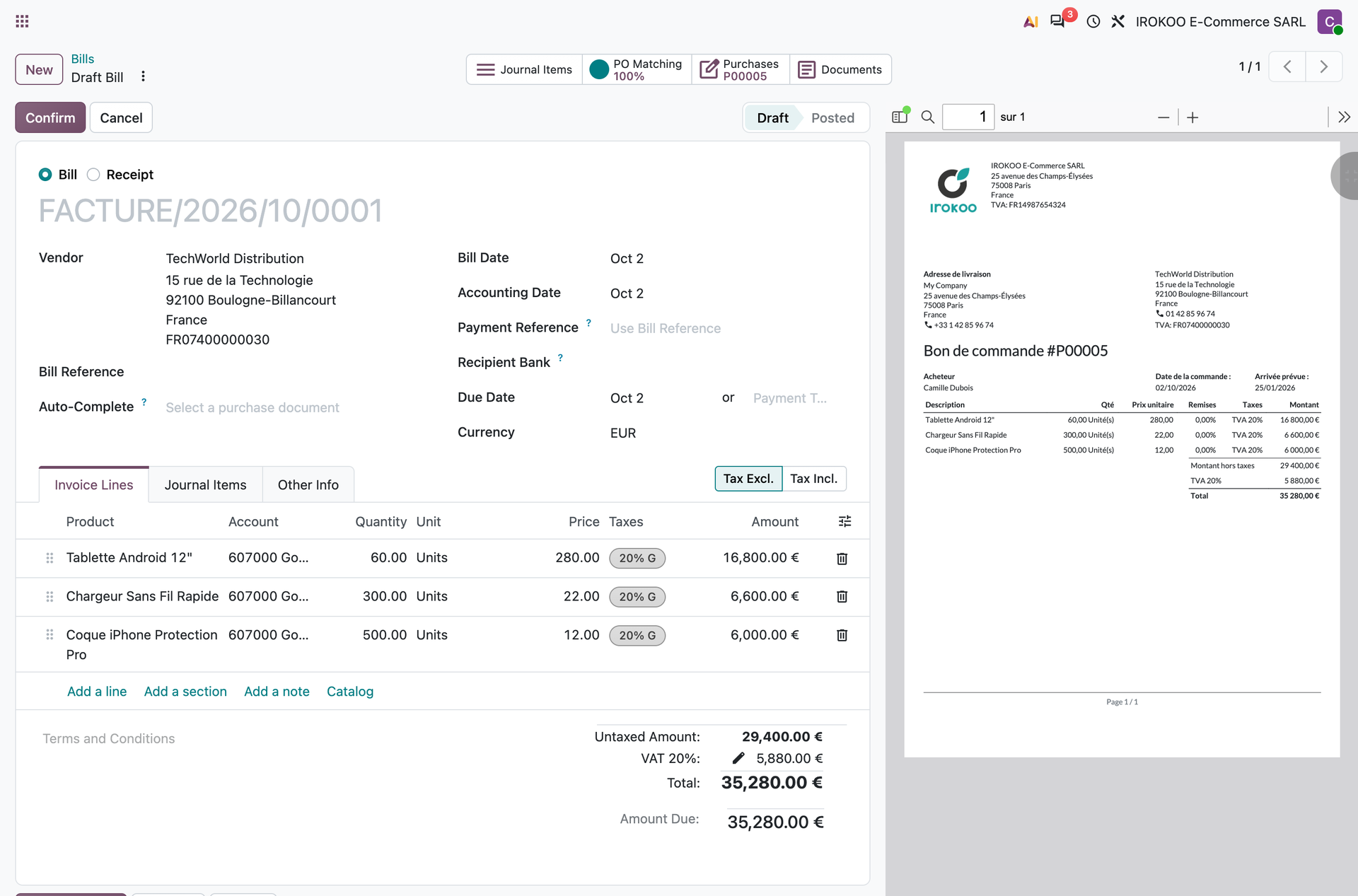This screenshot has height=896, width=1358.
Task: Delete the Chargeur Sans Fil Rapide line
Action: 842,597
